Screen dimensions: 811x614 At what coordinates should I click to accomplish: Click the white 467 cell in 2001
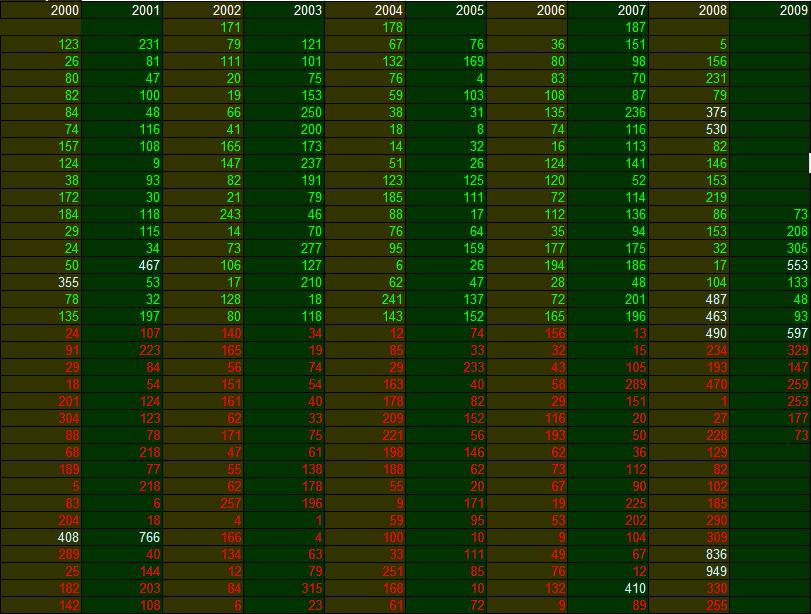tap(122, 265)
